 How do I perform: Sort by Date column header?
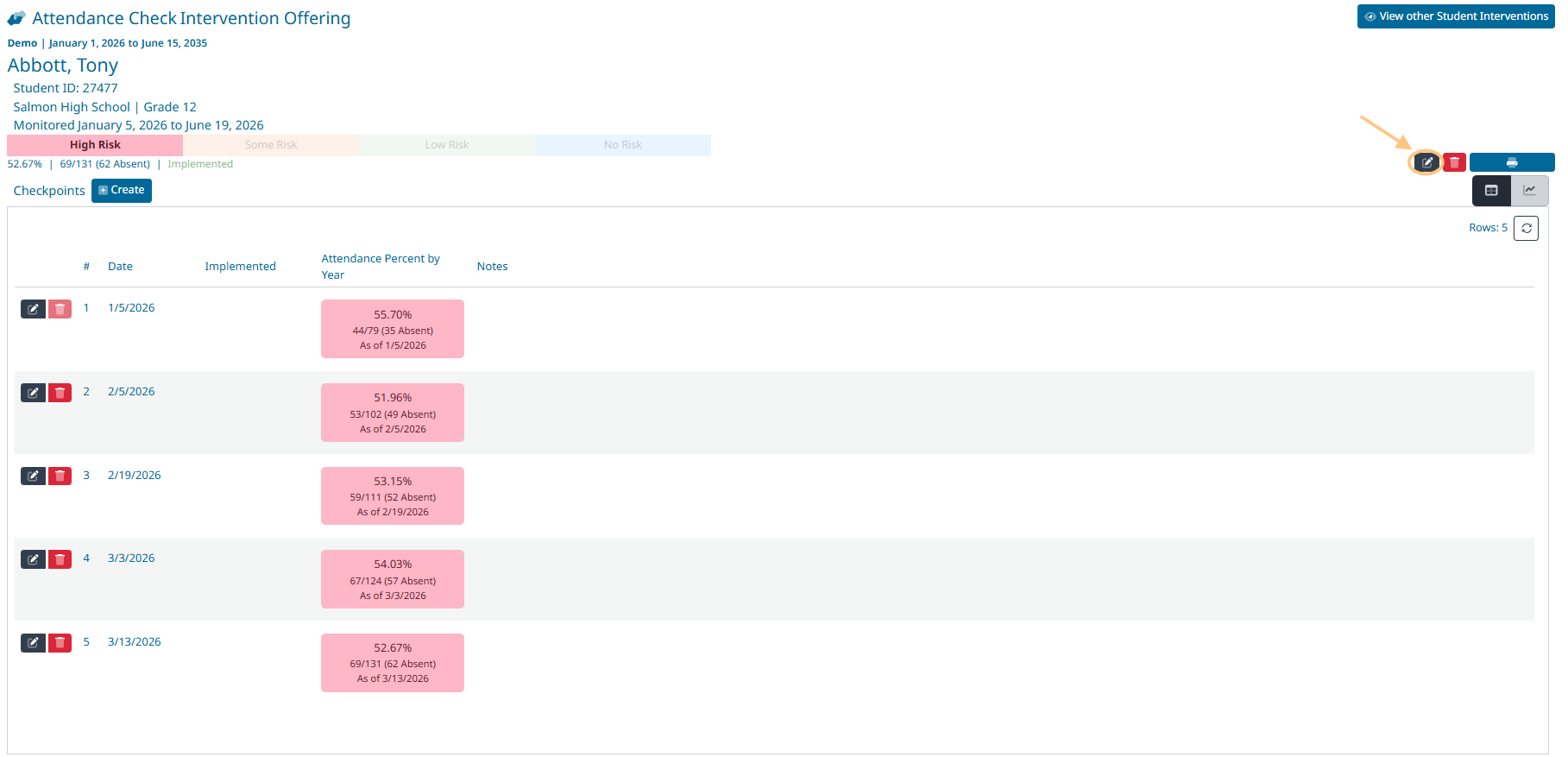pyautogui.click(x=120, y=267)
